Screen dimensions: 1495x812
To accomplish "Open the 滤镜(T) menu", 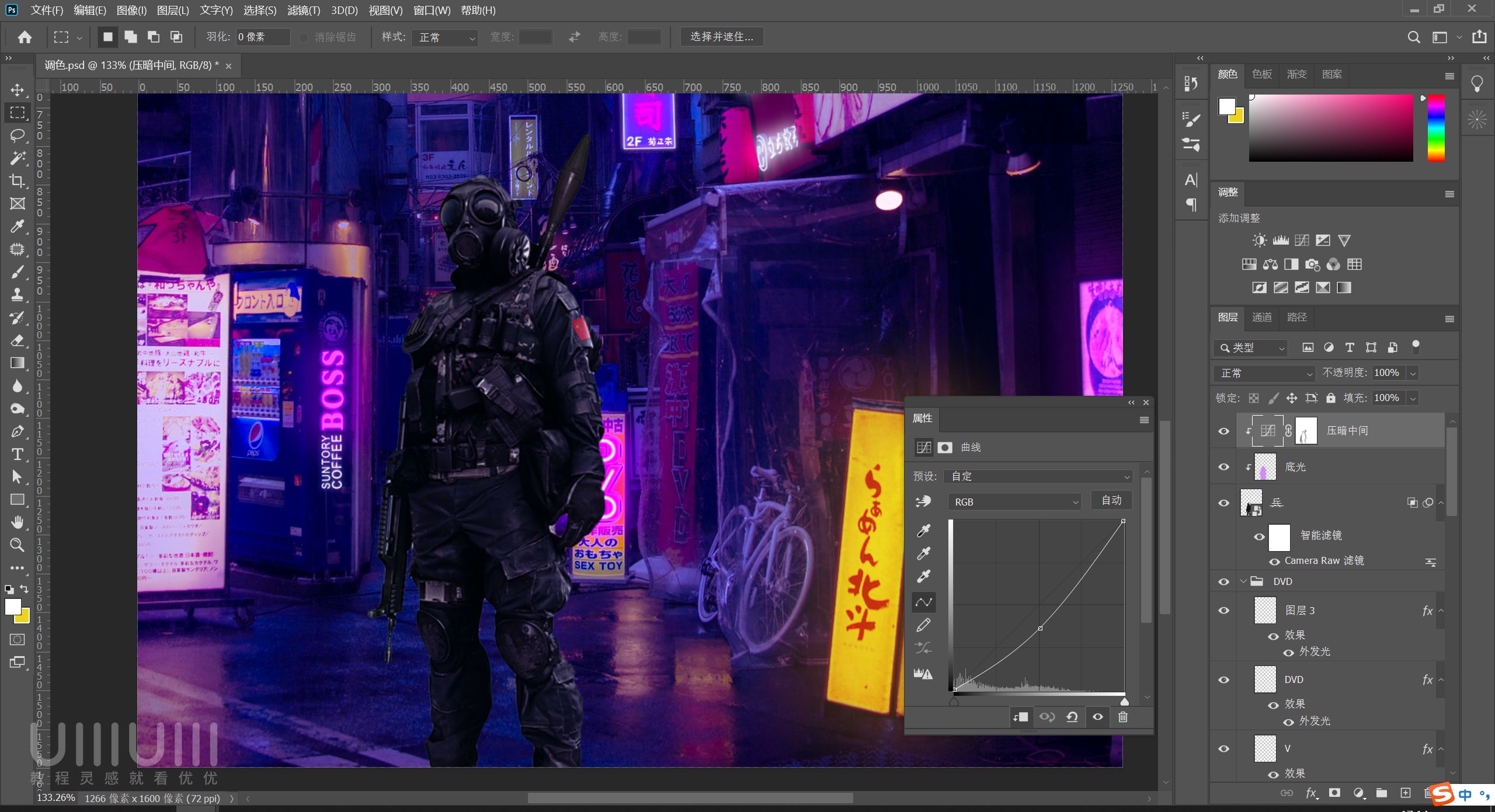I will [304, 11].
